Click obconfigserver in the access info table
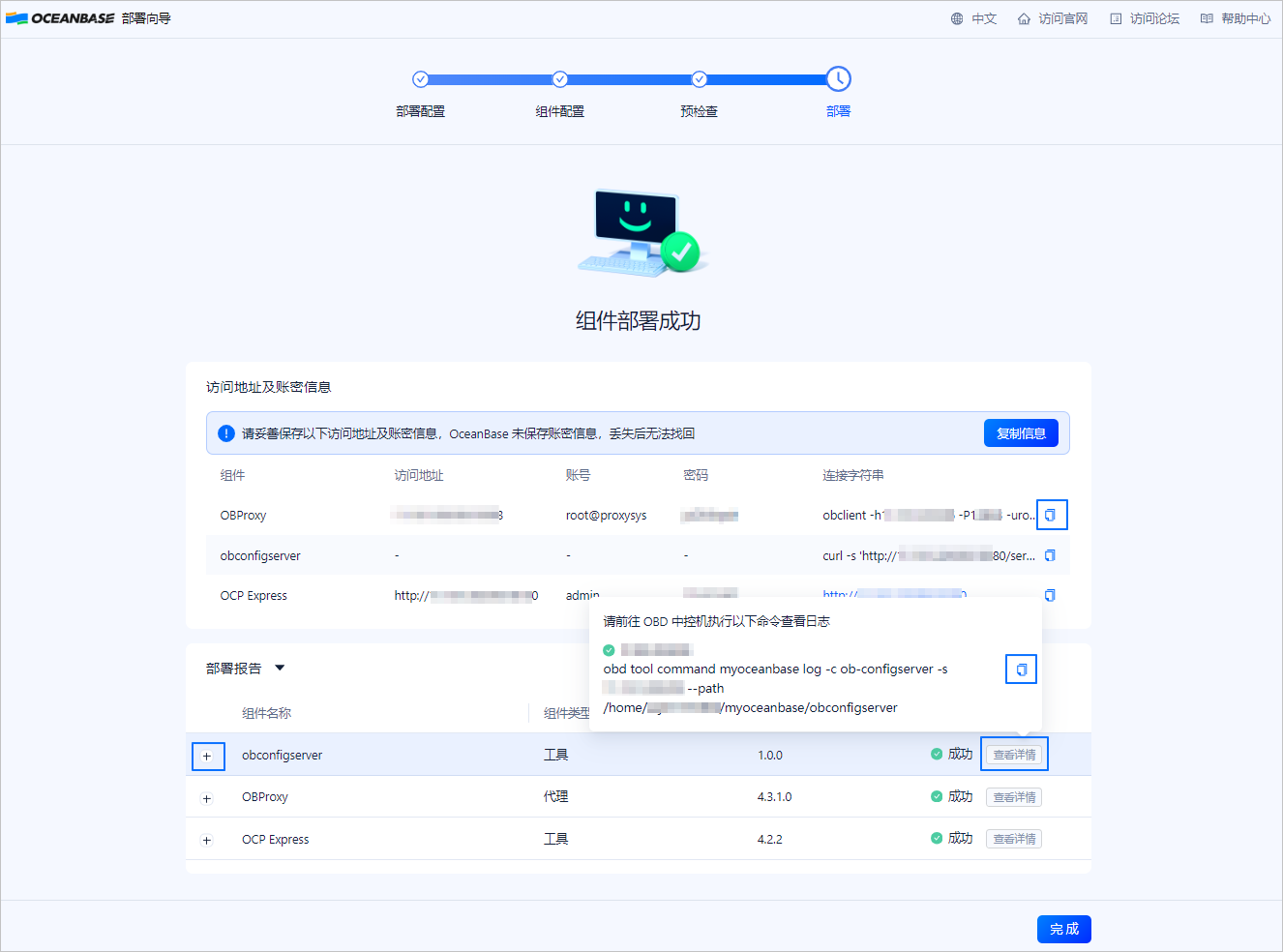Viewport: 1283px width, 952px height. [260, 555]
